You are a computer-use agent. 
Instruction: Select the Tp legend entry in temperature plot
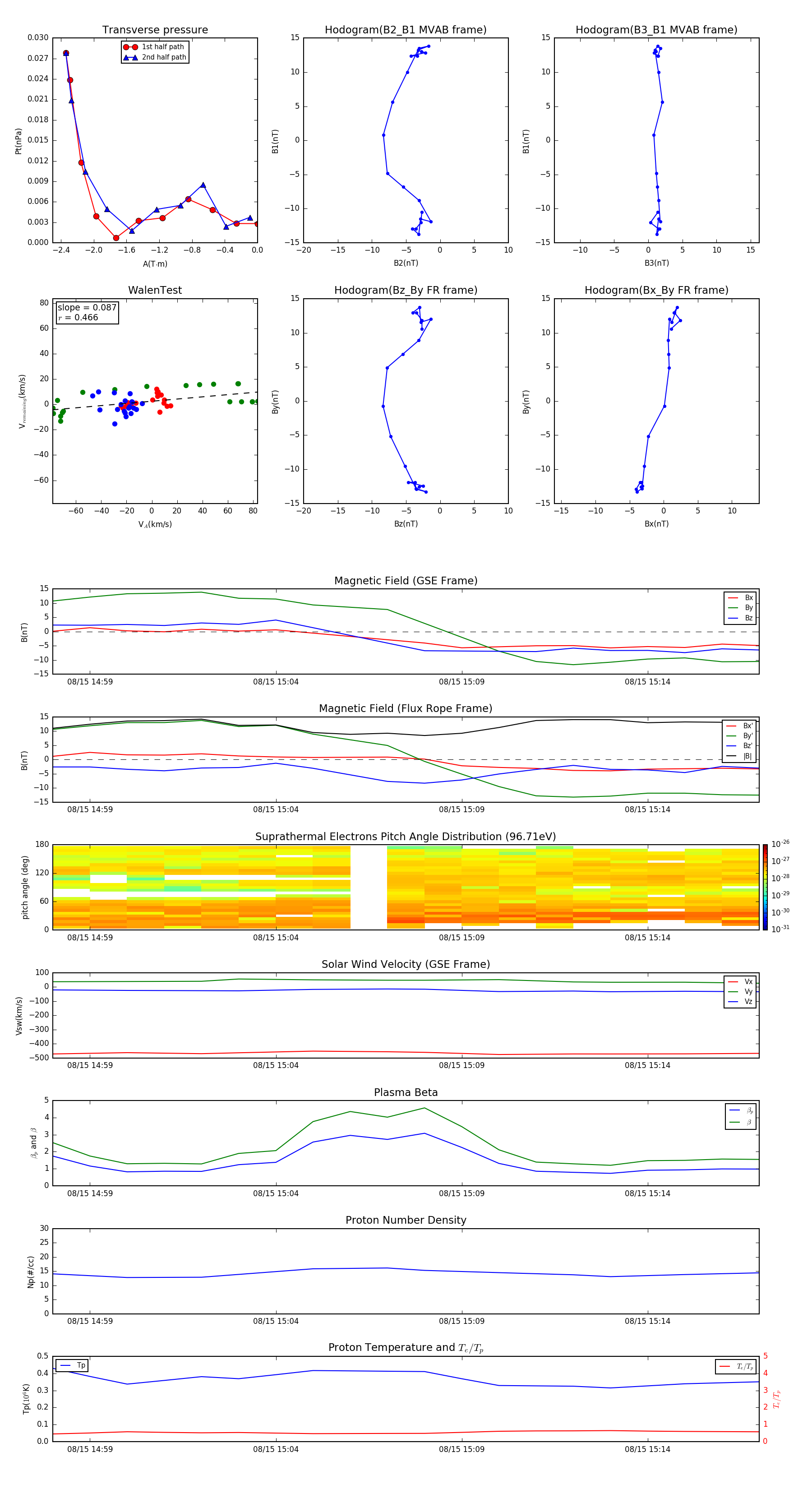pyautogui.click(x=72, y=1365)
